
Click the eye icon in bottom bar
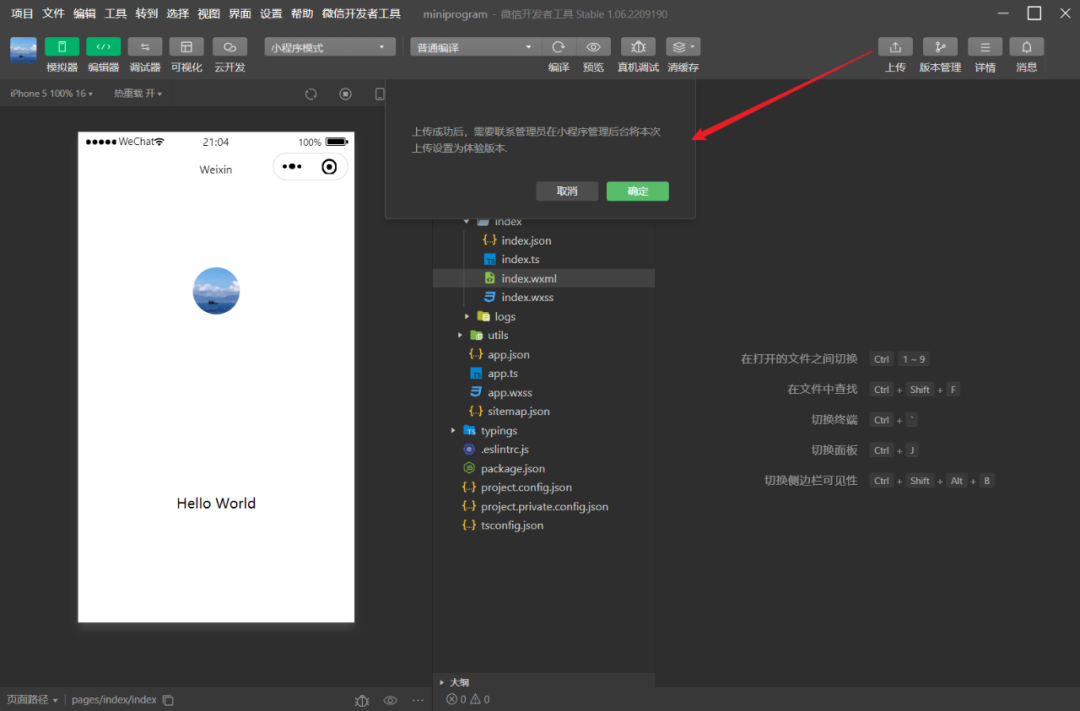[x=390, y=700]
